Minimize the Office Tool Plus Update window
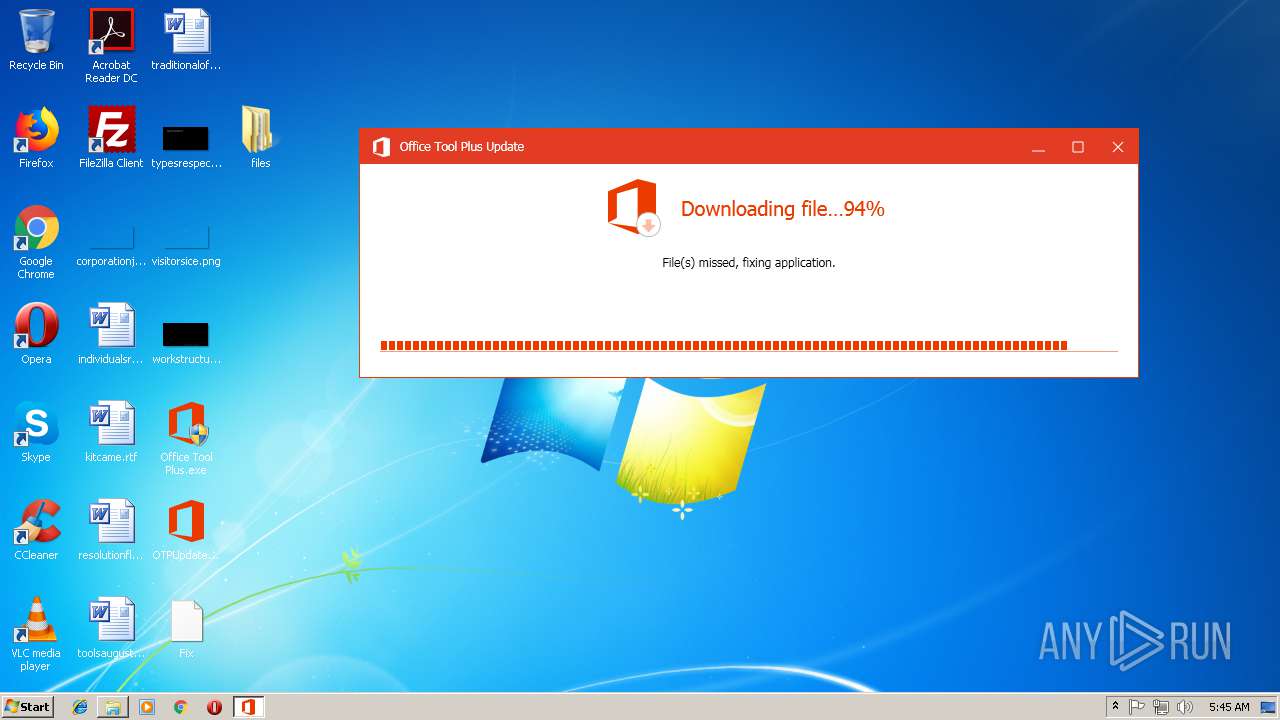1280x720 pixels. click(x=1038, y=147)
